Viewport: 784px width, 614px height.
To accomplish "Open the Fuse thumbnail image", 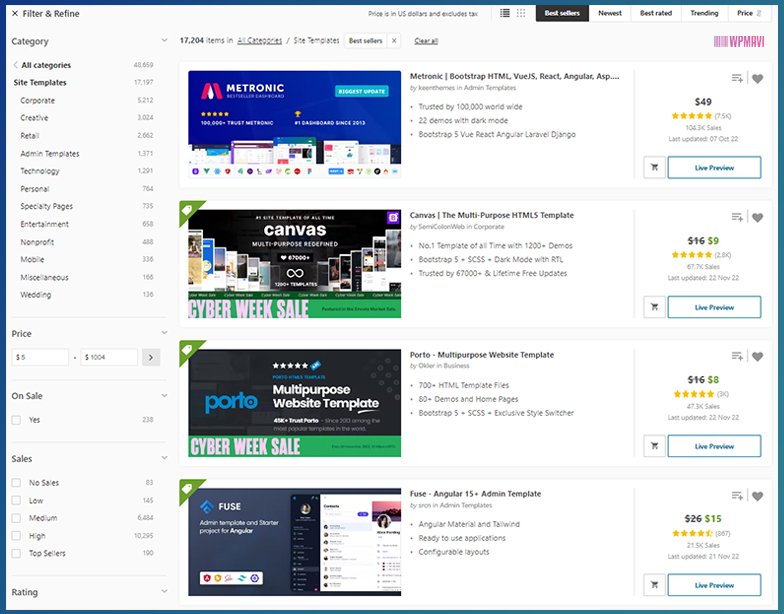I will [x=294, y=542].
